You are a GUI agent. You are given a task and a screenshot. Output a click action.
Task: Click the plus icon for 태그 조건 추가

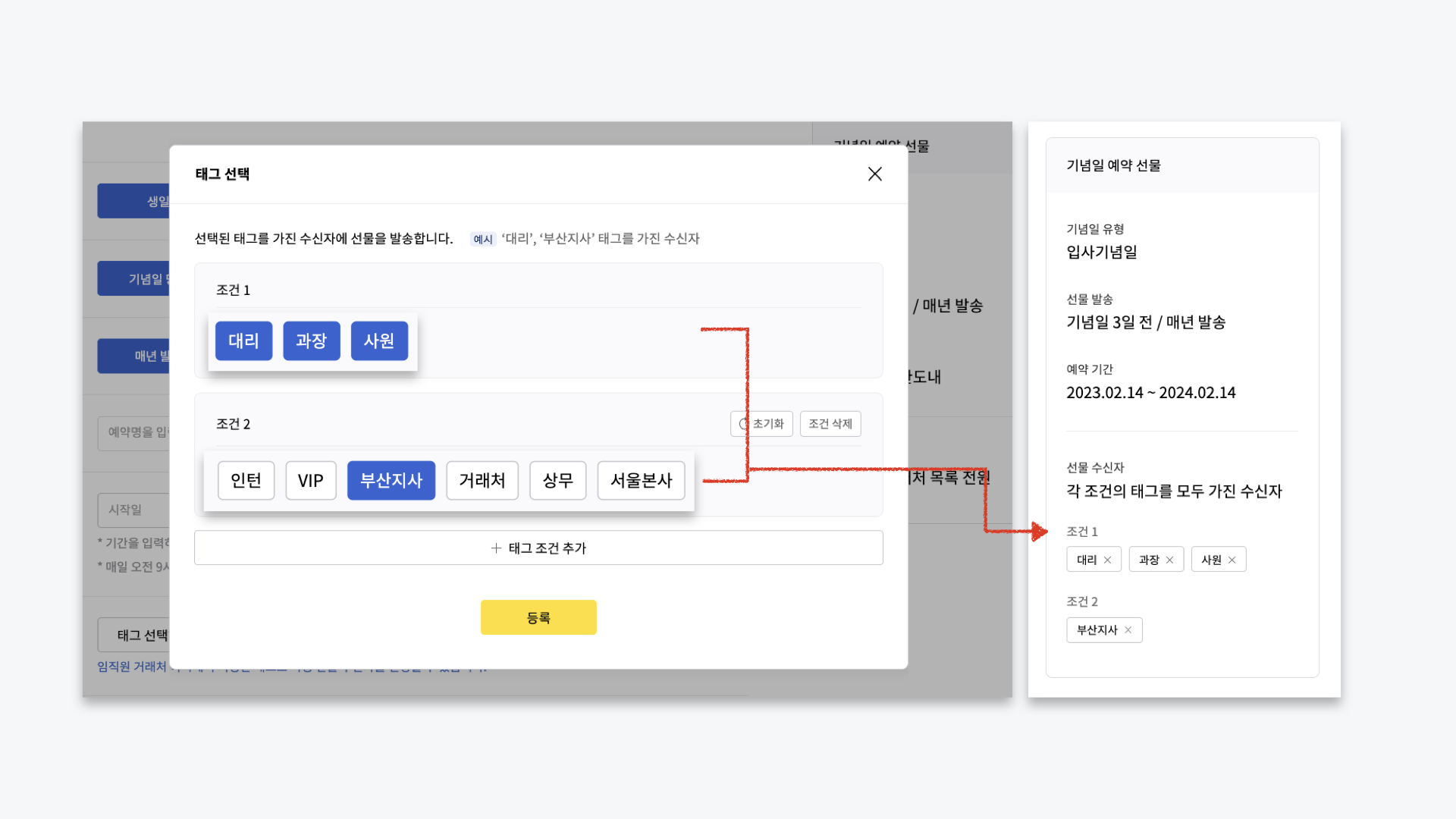(x=496, y=548)
